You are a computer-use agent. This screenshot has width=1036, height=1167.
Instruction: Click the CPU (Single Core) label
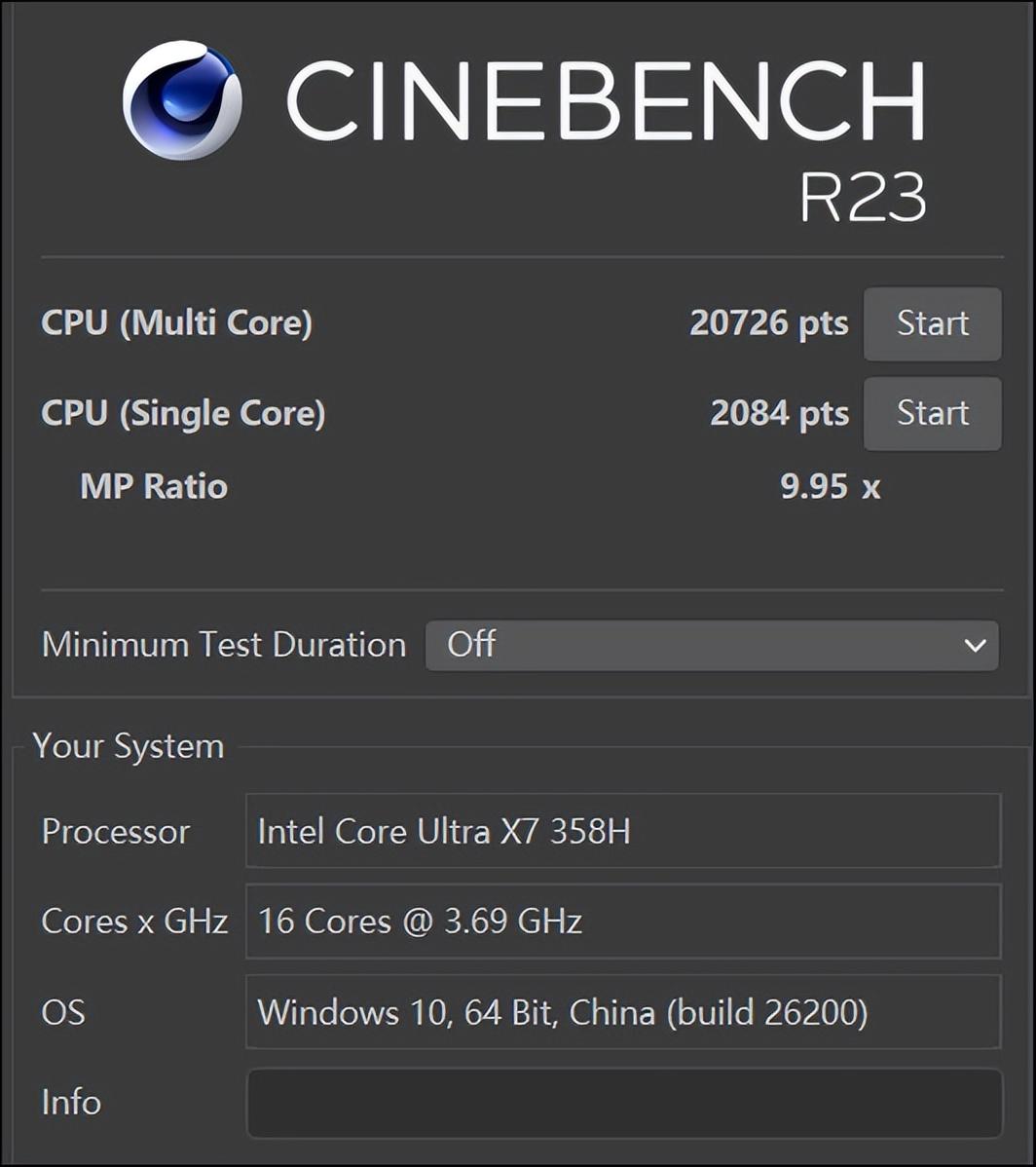(x=183, y=413)
